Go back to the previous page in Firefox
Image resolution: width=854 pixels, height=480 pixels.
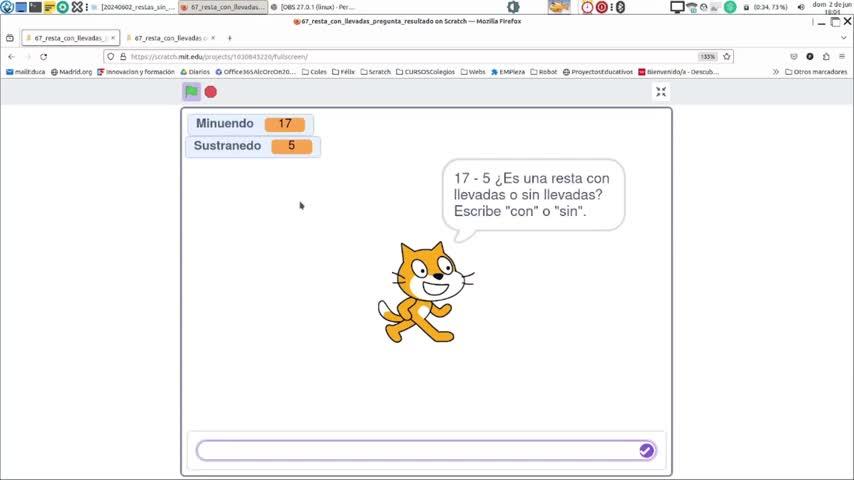pos(11,57)
